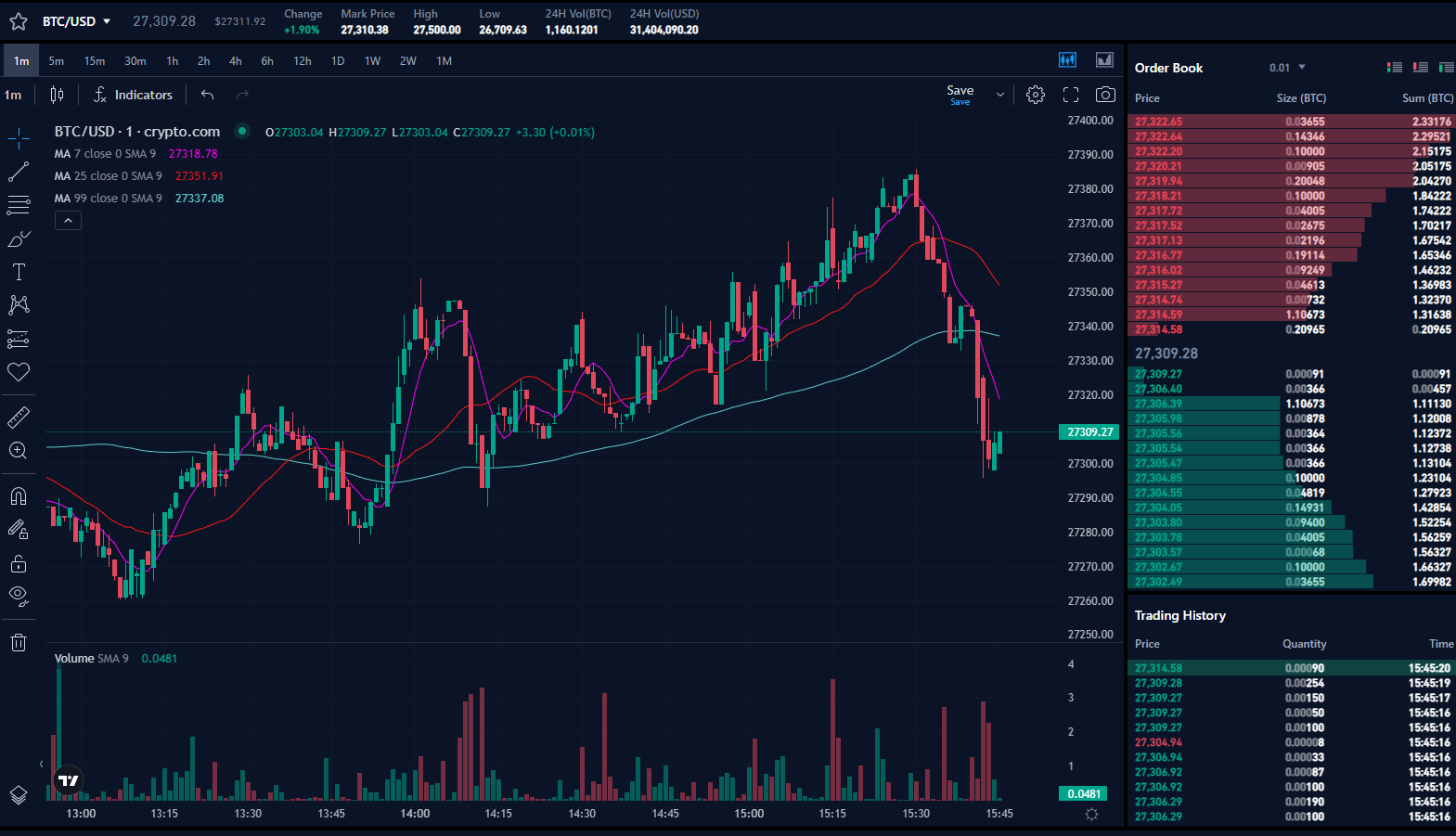Click ask price 27,322.65 in order book
This screenshot has width=1456, height=836.
(x=1158, y=122)
